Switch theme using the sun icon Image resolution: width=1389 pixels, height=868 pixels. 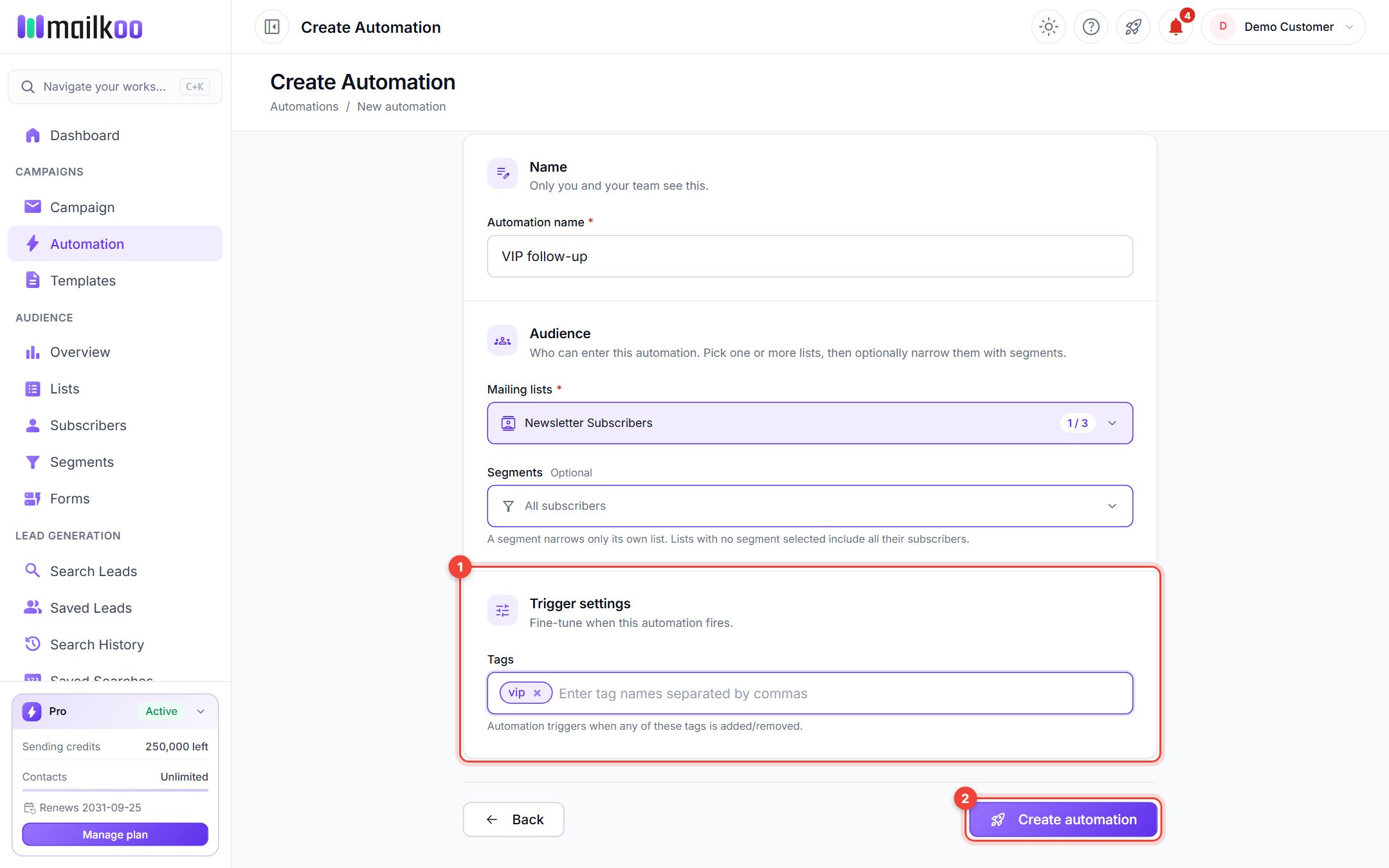[1048, 27]
